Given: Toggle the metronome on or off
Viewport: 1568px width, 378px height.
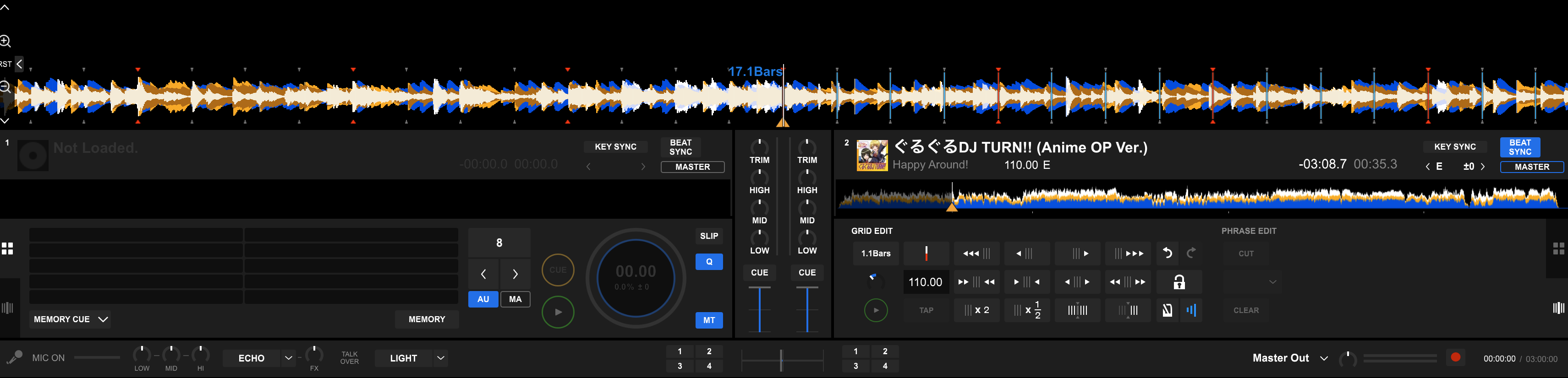Looking at the screenshot, I should [x=1167, y=311].
